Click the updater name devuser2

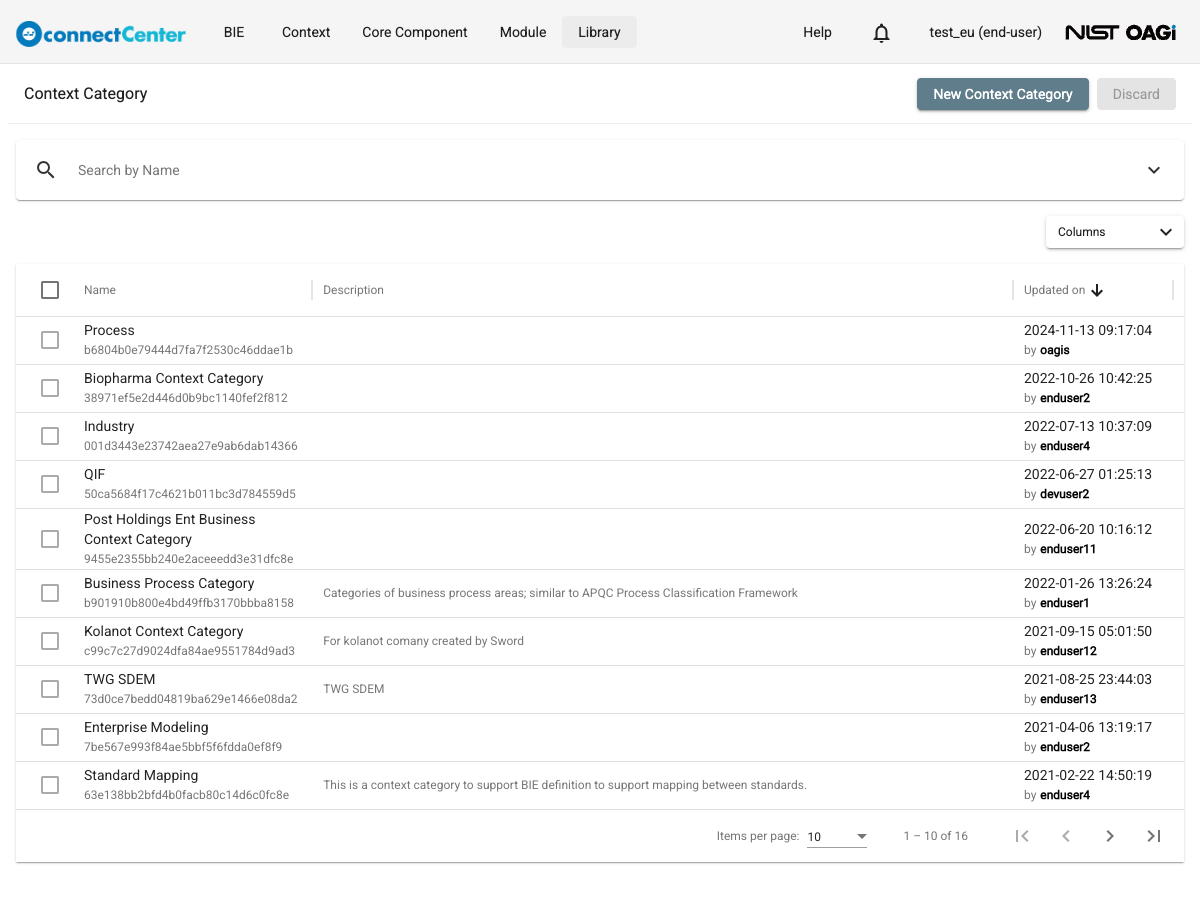click(1065, 494)
